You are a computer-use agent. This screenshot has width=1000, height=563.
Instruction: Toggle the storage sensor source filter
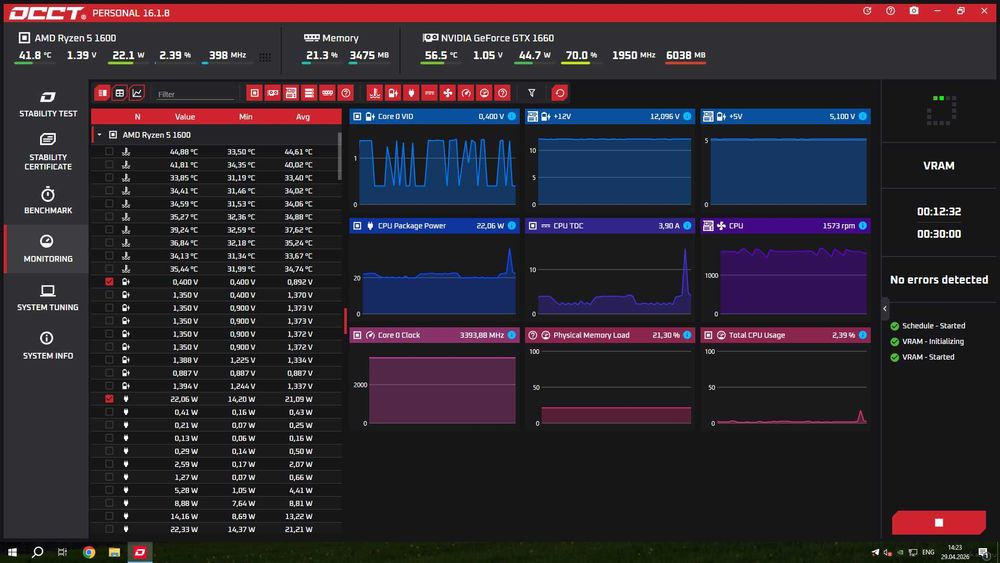point(309,93)
